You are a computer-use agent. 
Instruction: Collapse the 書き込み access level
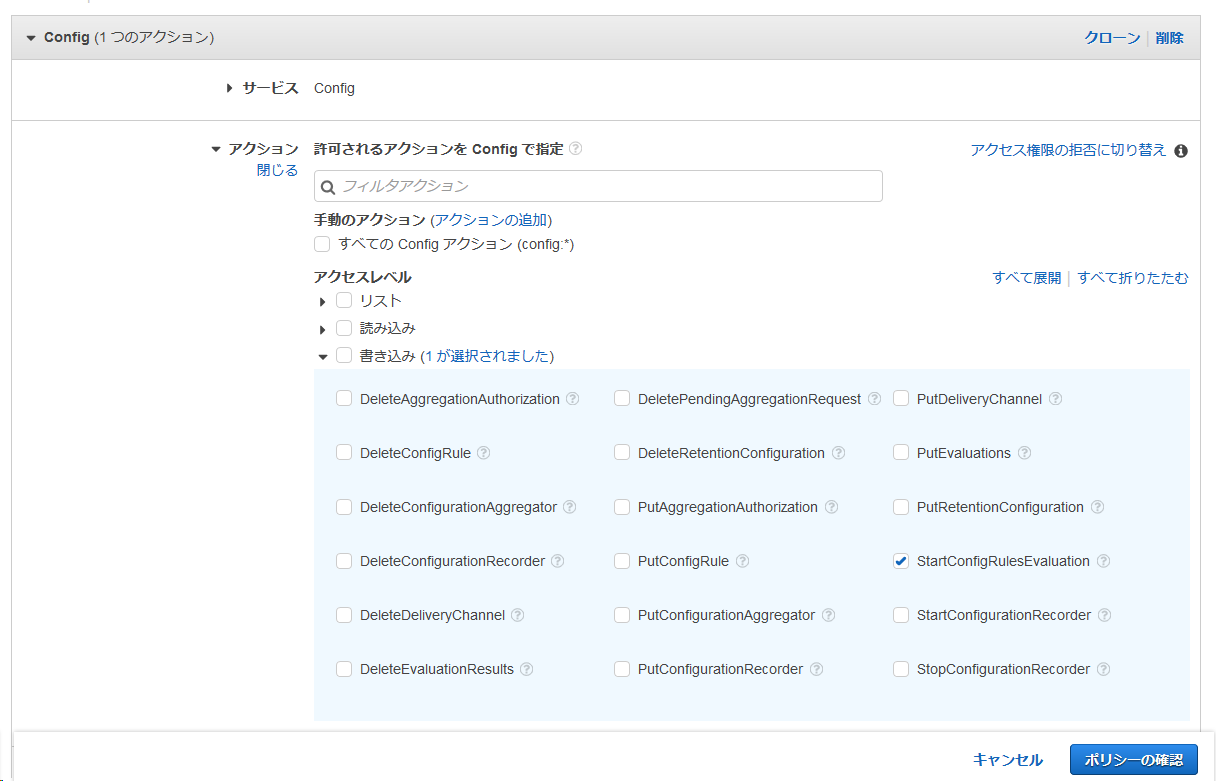coord(322,356)
